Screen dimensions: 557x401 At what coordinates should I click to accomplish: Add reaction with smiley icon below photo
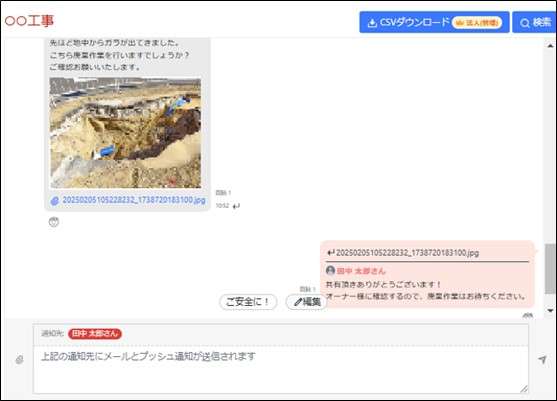(x=53, y=222)
